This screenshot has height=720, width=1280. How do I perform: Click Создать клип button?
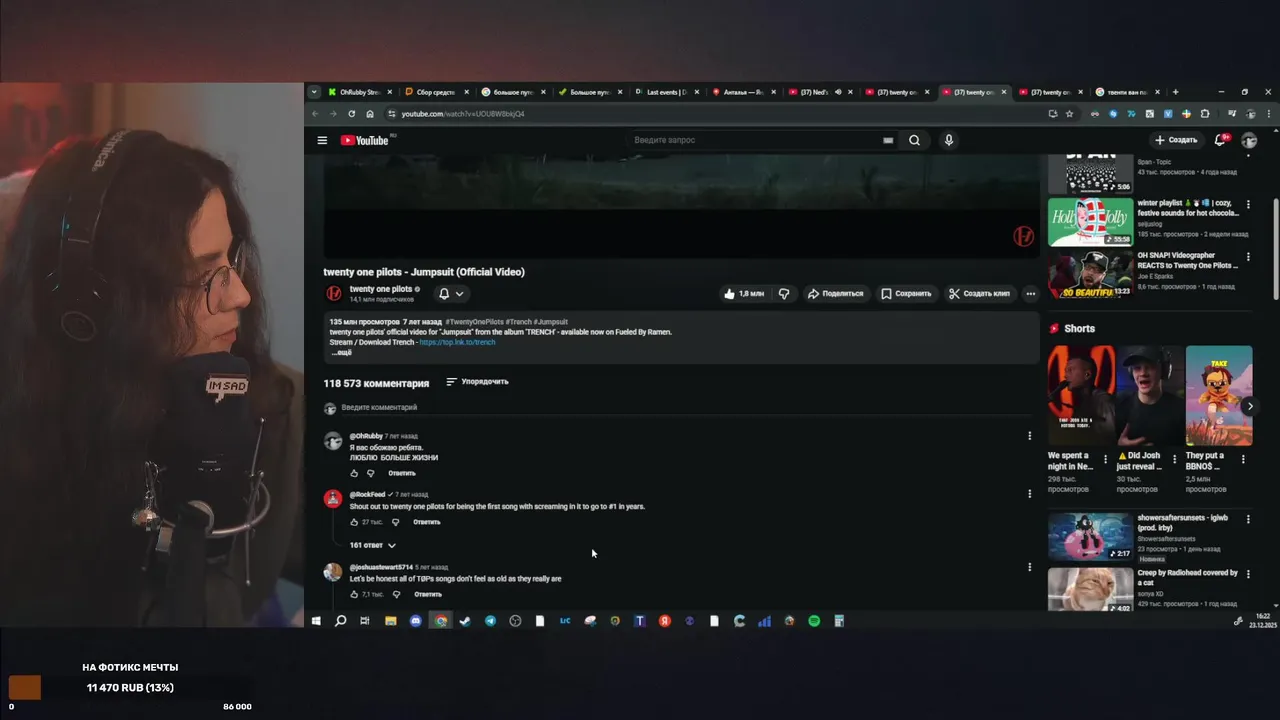(x=980, y=293)
